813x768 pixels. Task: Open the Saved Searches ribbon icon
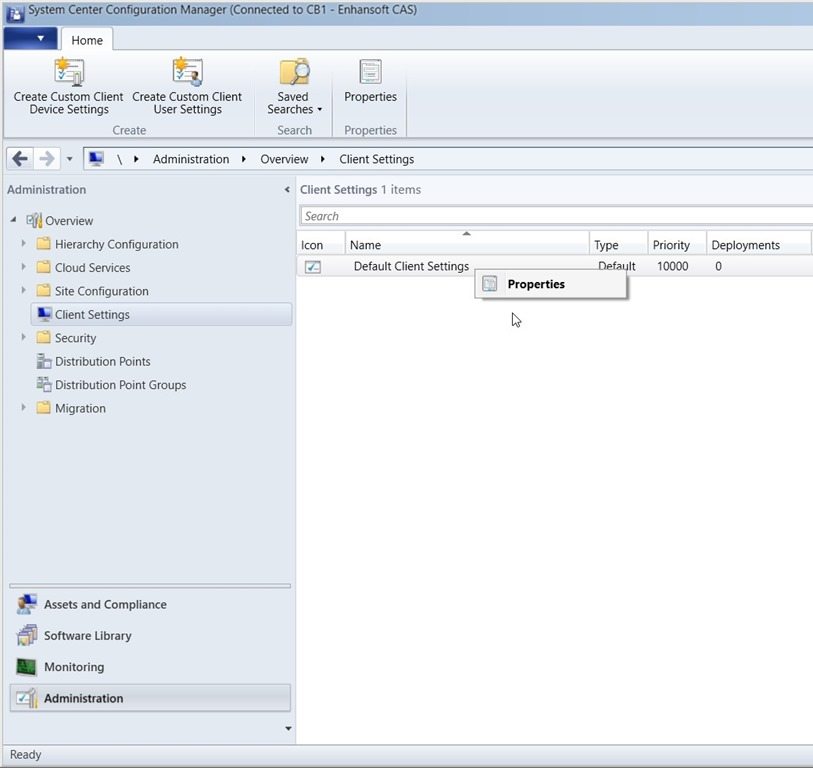[x=294, y=72]
